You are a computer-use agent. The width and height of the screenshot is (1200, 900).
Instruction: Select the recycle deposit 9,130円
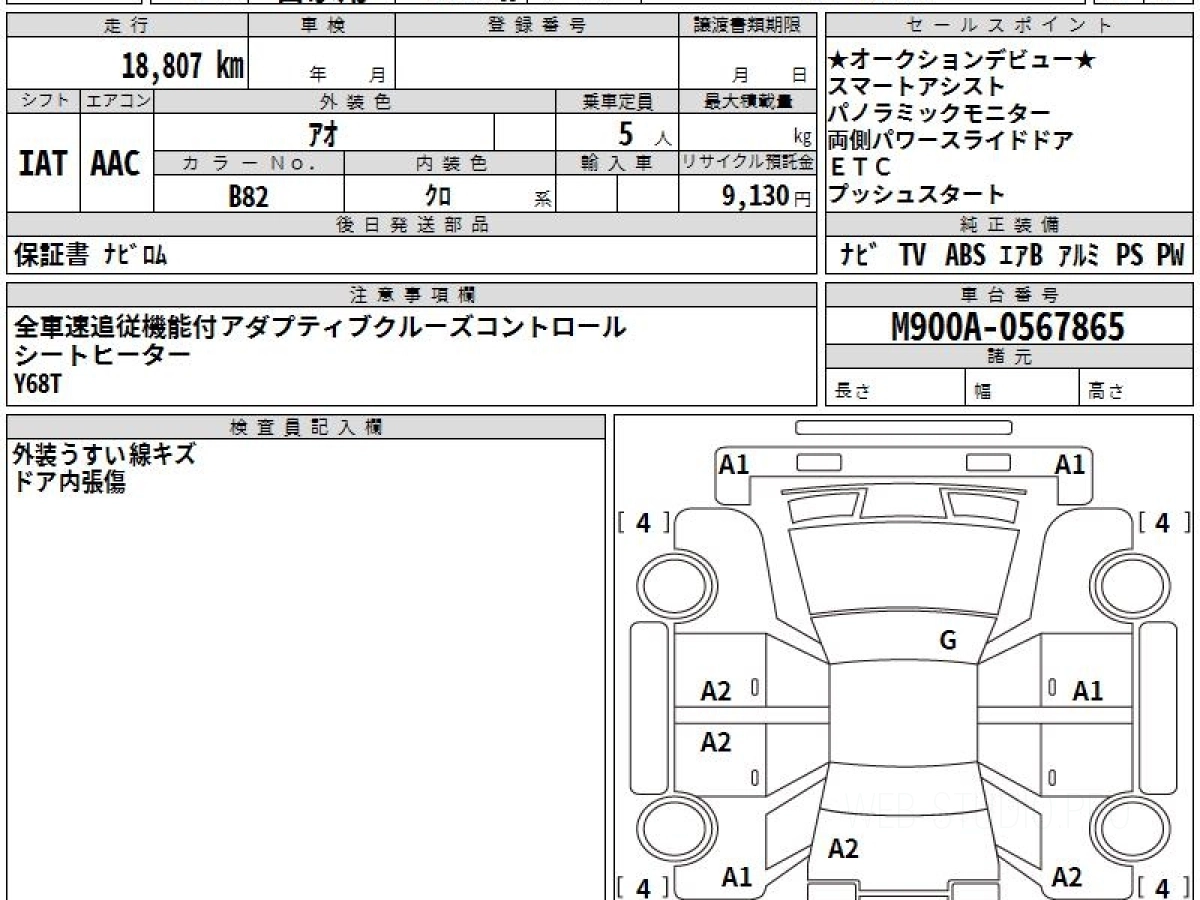pyautogui.click(x=767, y=196)
